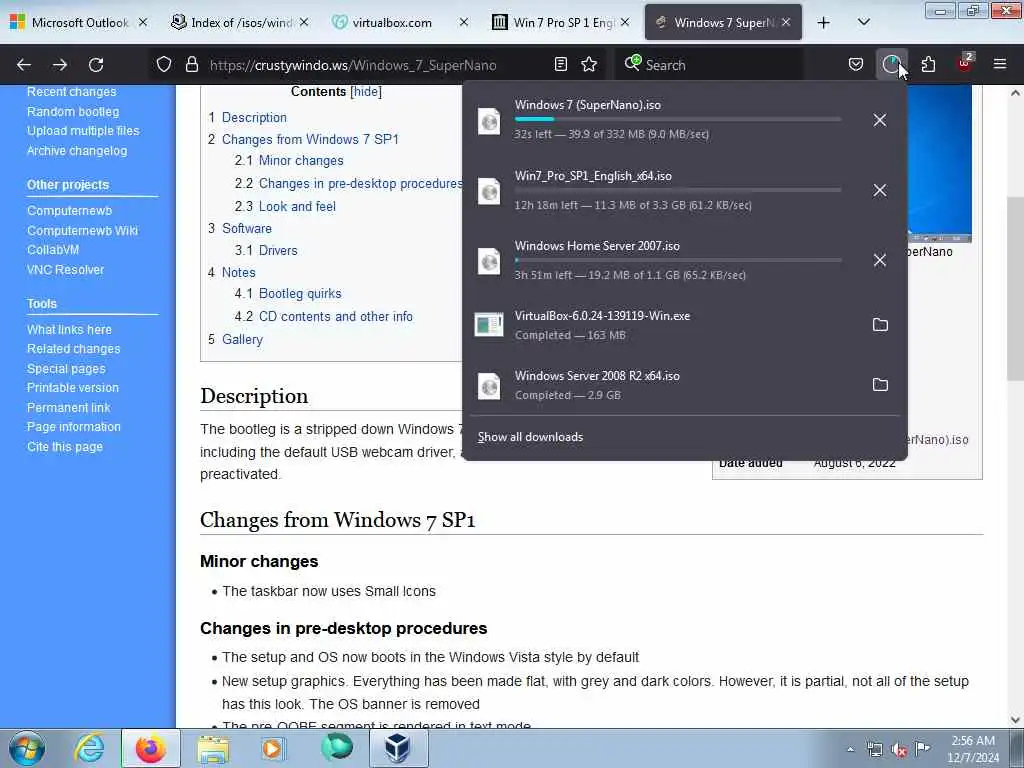Open Firefox hamburger application menu
1024x768 pixels.
coord(999,64)
